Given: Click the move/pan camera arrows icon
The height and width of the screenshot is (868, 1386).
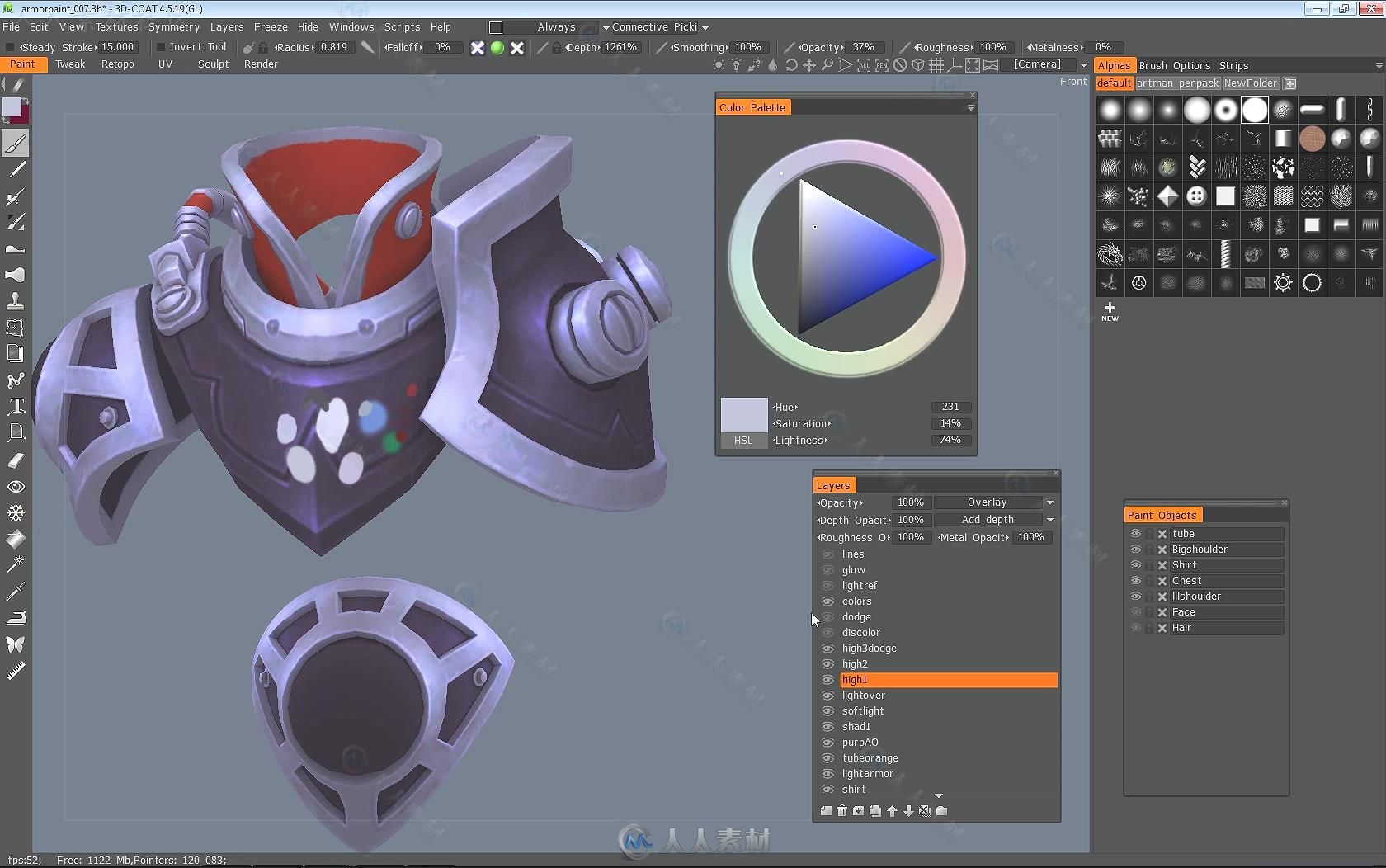Looking at the screenshot, I should pyautogui.click(x=809, y=65).
